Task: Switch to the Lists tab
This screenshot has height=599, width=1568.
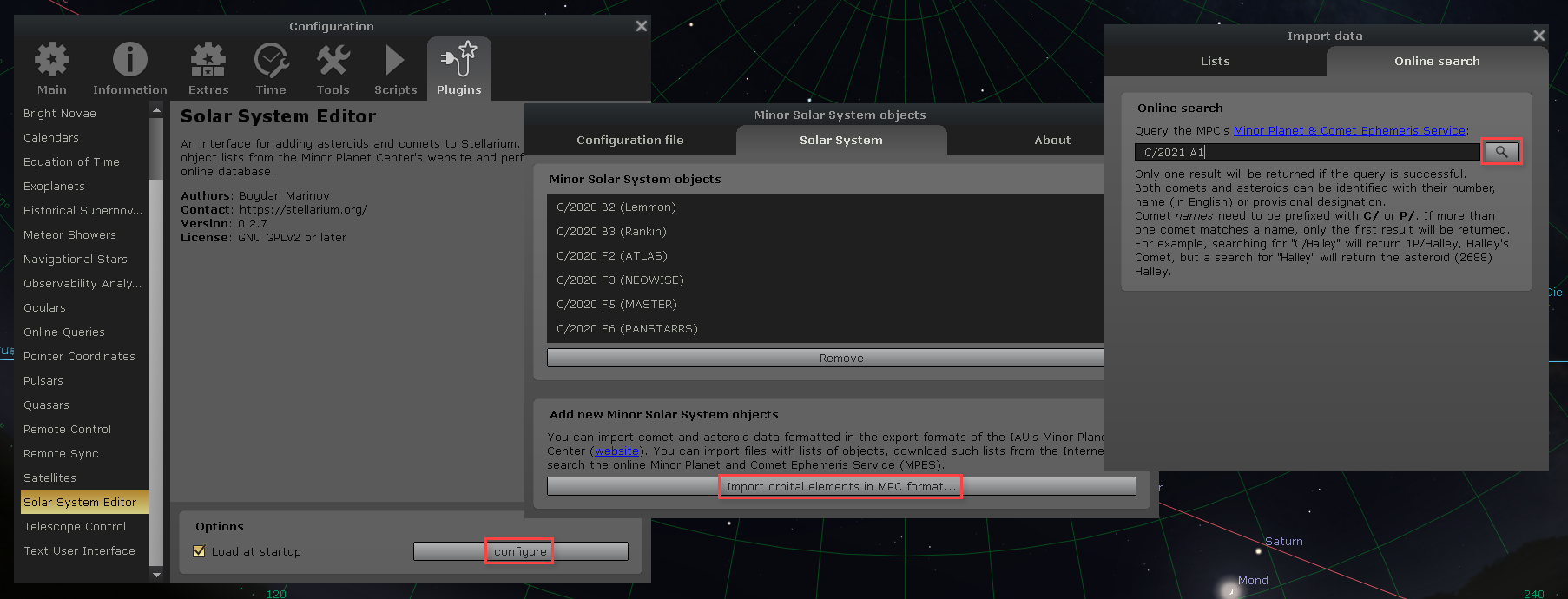Action: [1216, 61]
